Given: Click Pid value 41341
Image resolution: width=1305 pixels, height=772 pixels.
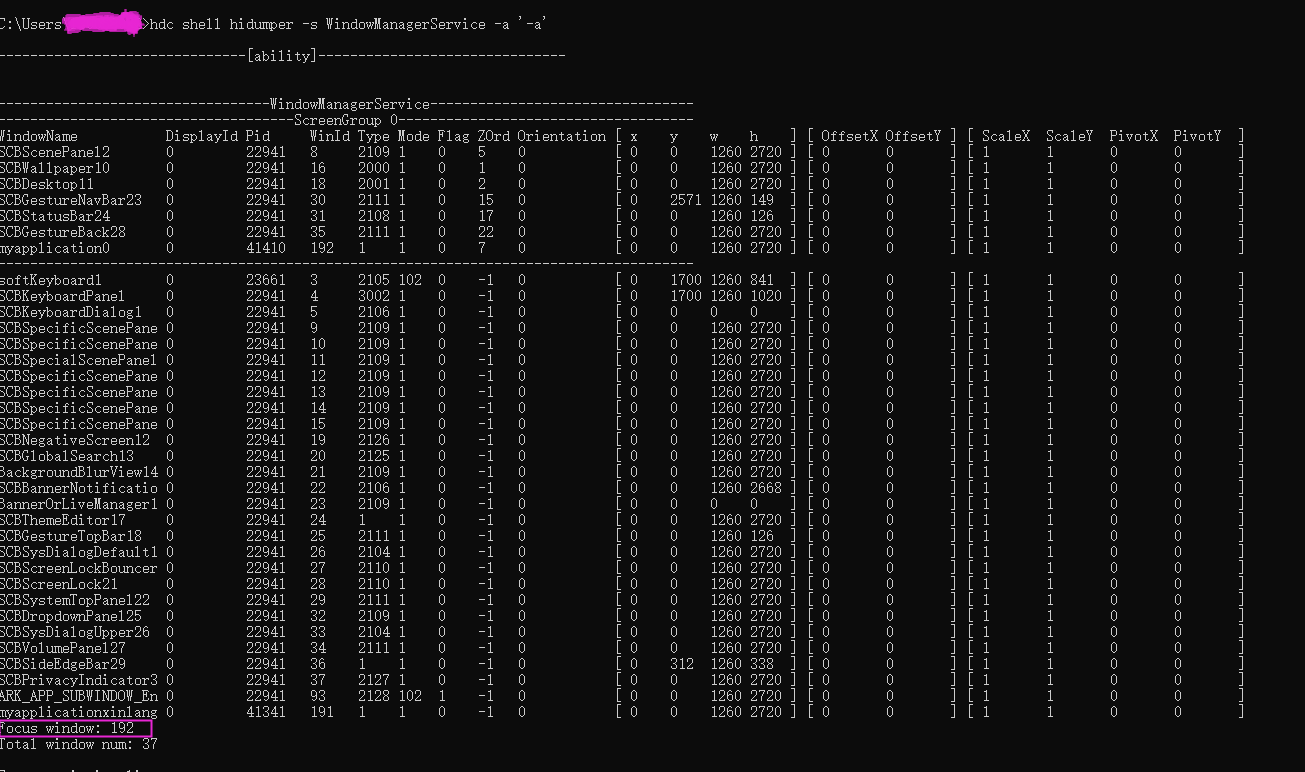Looking at the screenshot, I should (266, 712).
